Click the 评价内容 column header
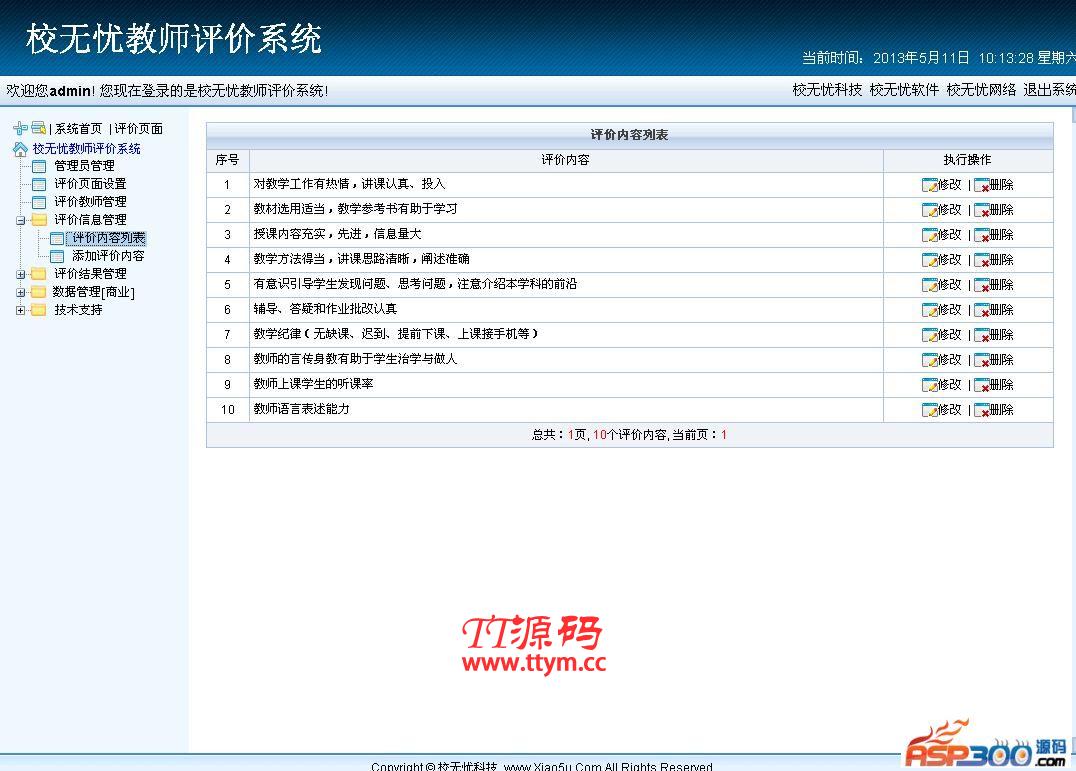Image resolution: width=1076 pixels, height=771 pixels. coord(565,160)
